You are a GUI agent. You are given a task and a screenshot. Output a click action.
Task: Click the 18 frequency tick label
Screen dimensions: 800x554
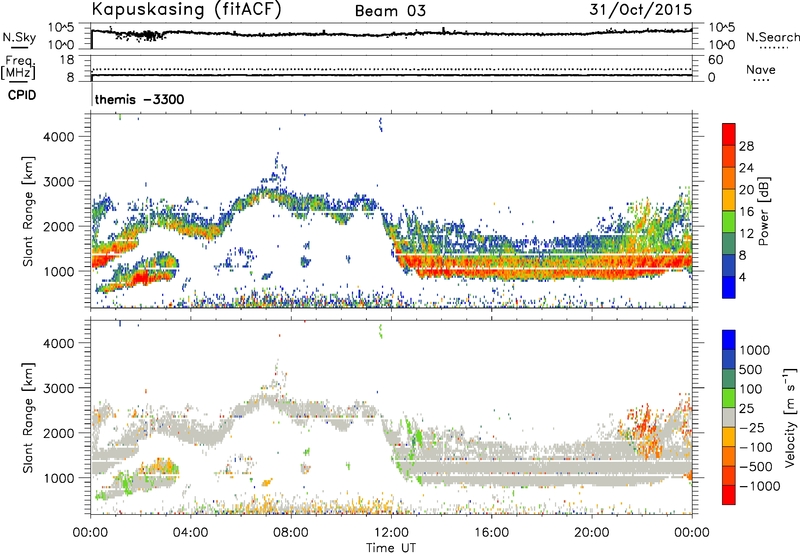pos(66,59)
